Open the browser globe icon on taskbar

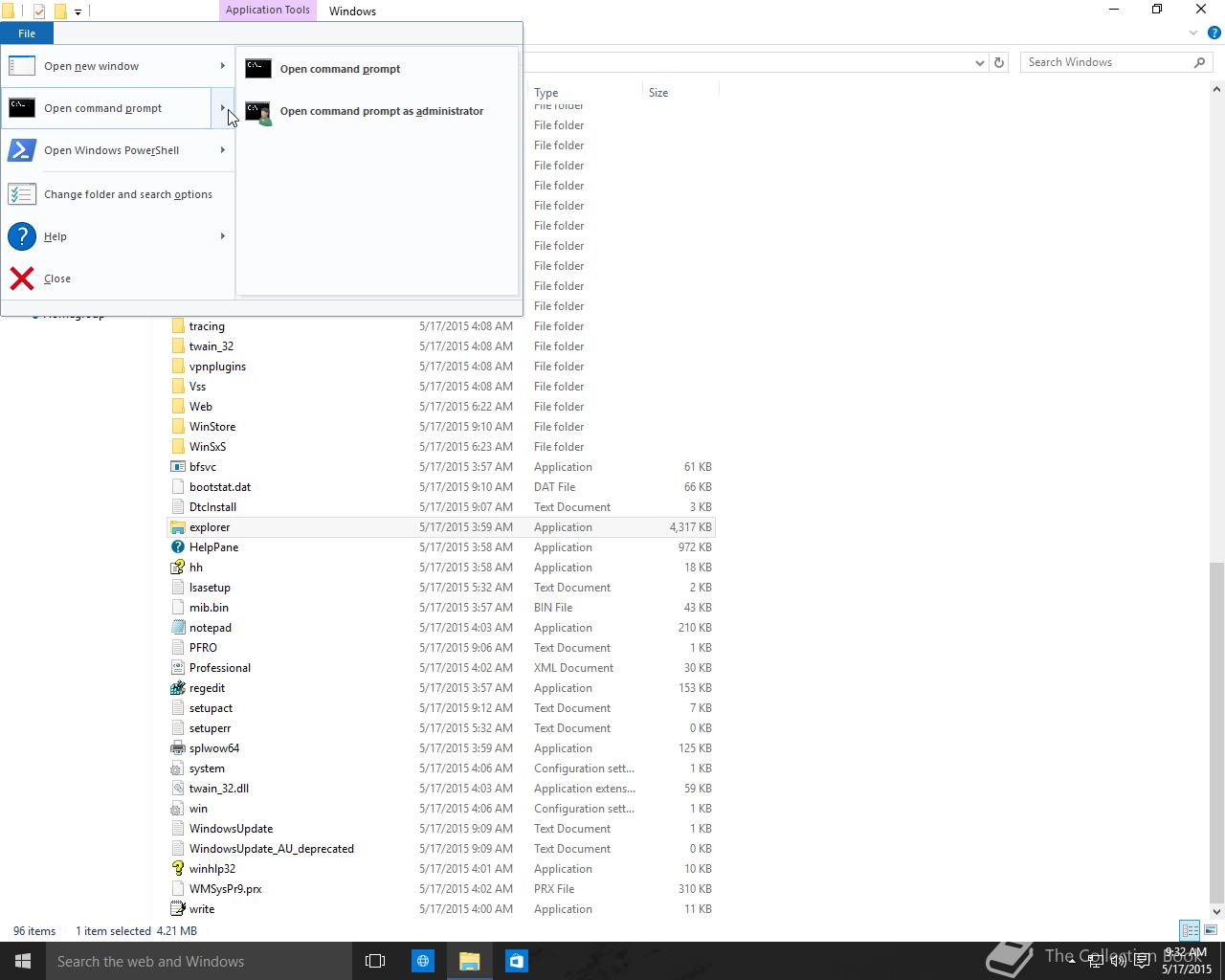tap(423, 961)
